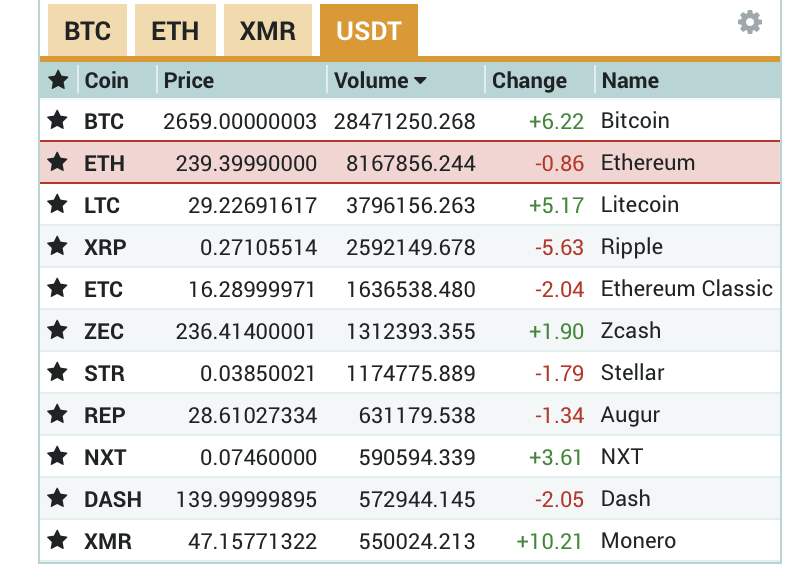Screen dimensions: 796x582
Task: Sort table by Change column header
Action: pyautogui.click(x=529, y=80)
